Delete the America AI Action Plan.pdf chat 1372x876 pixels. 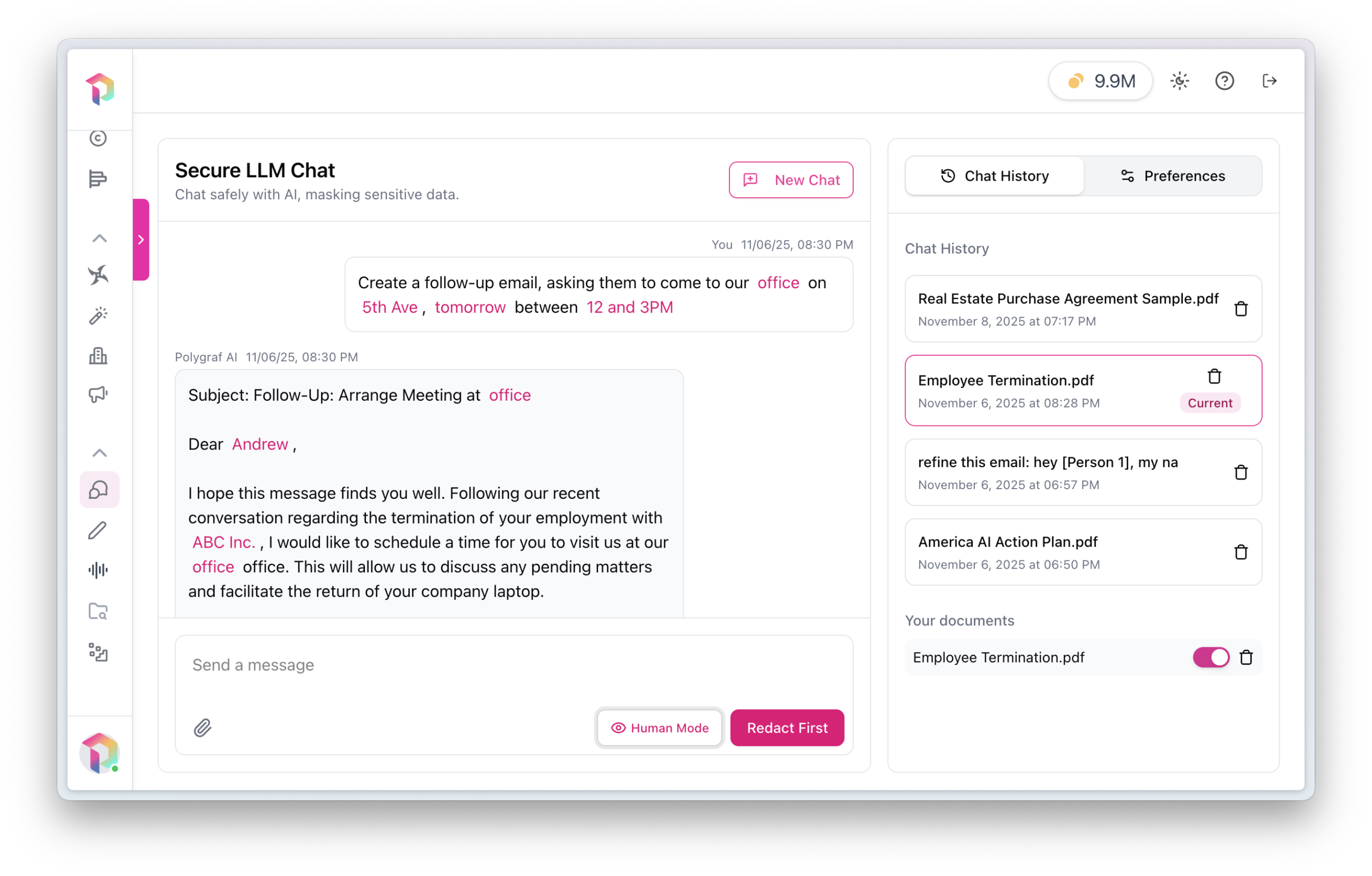point(1240,552)
